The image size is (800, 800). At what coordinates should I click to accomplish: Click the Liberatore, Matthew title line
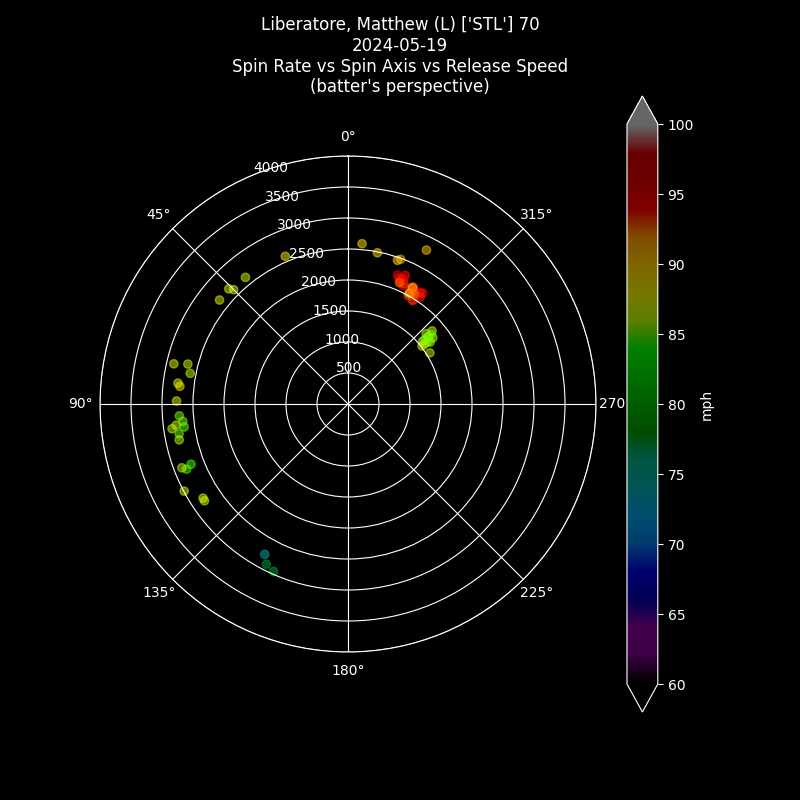tap(400, 24)
